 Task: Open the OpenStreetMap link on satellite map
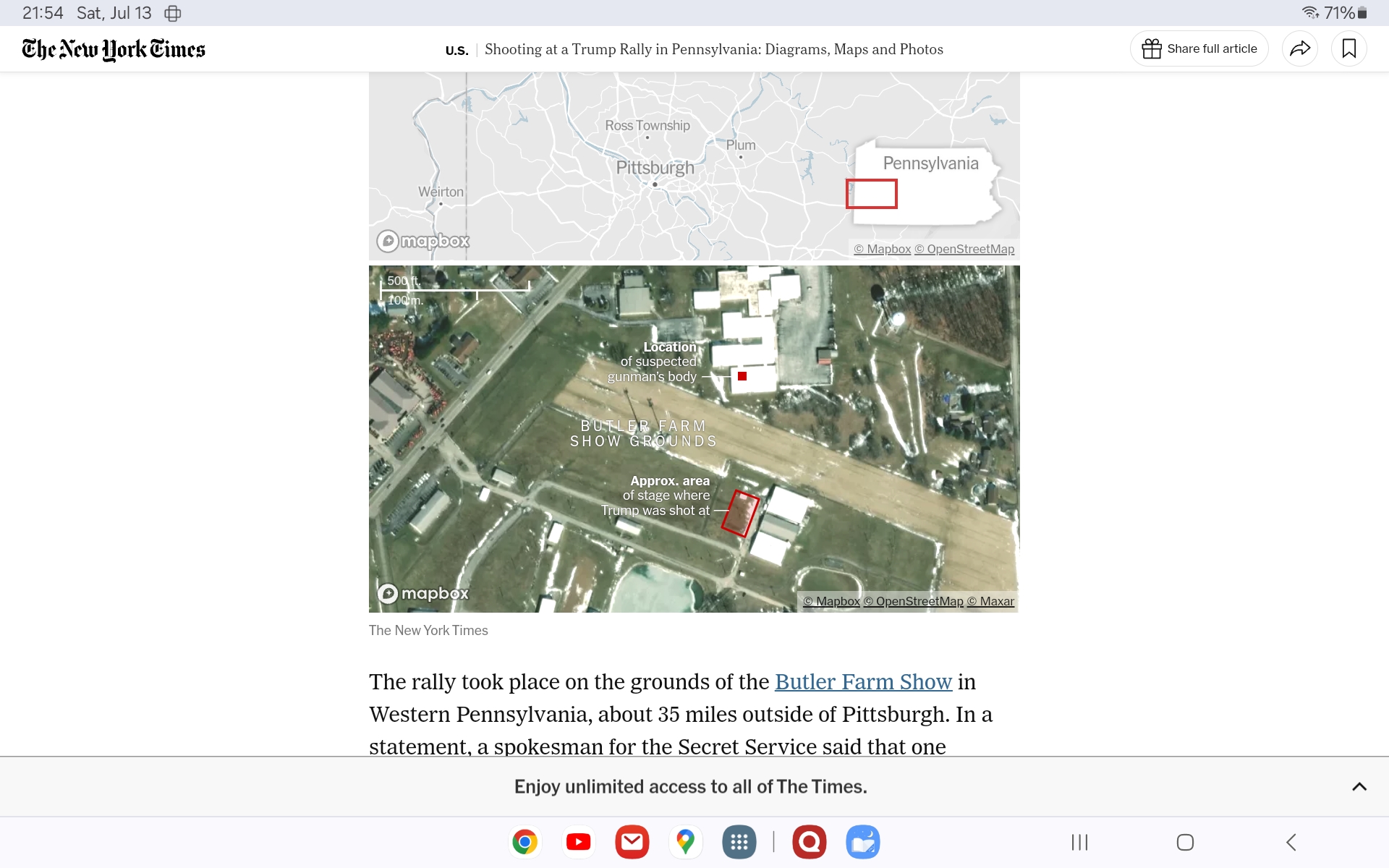point(914,601)
